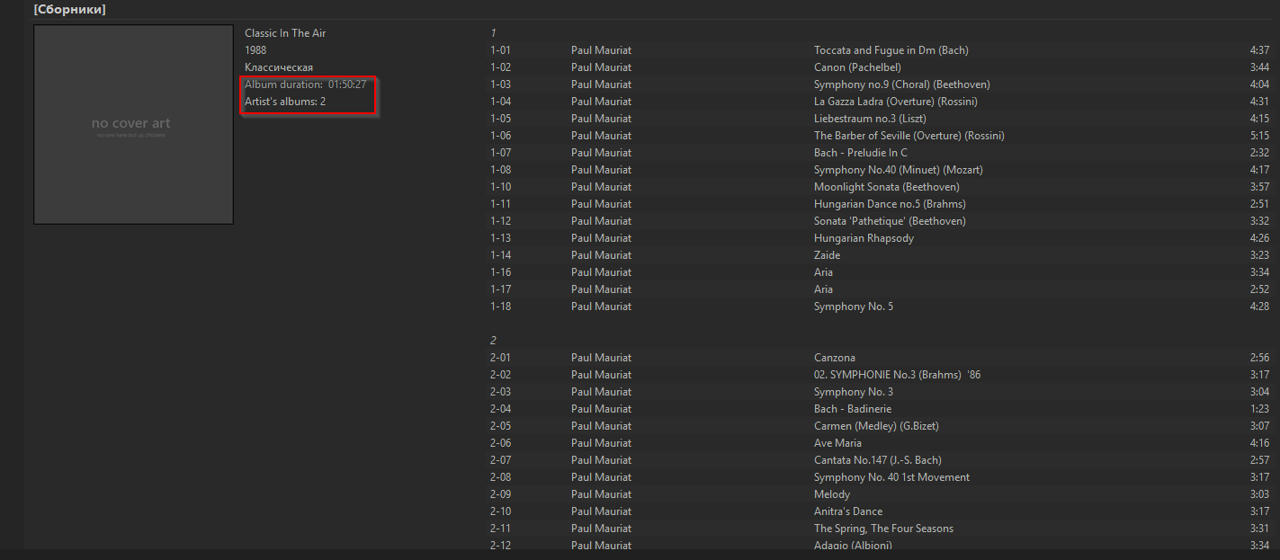Select track 'Symphony No.40 (Minuet) (Mozart)'
This screenshot has height=560, width=1280.
click(880, 169)
